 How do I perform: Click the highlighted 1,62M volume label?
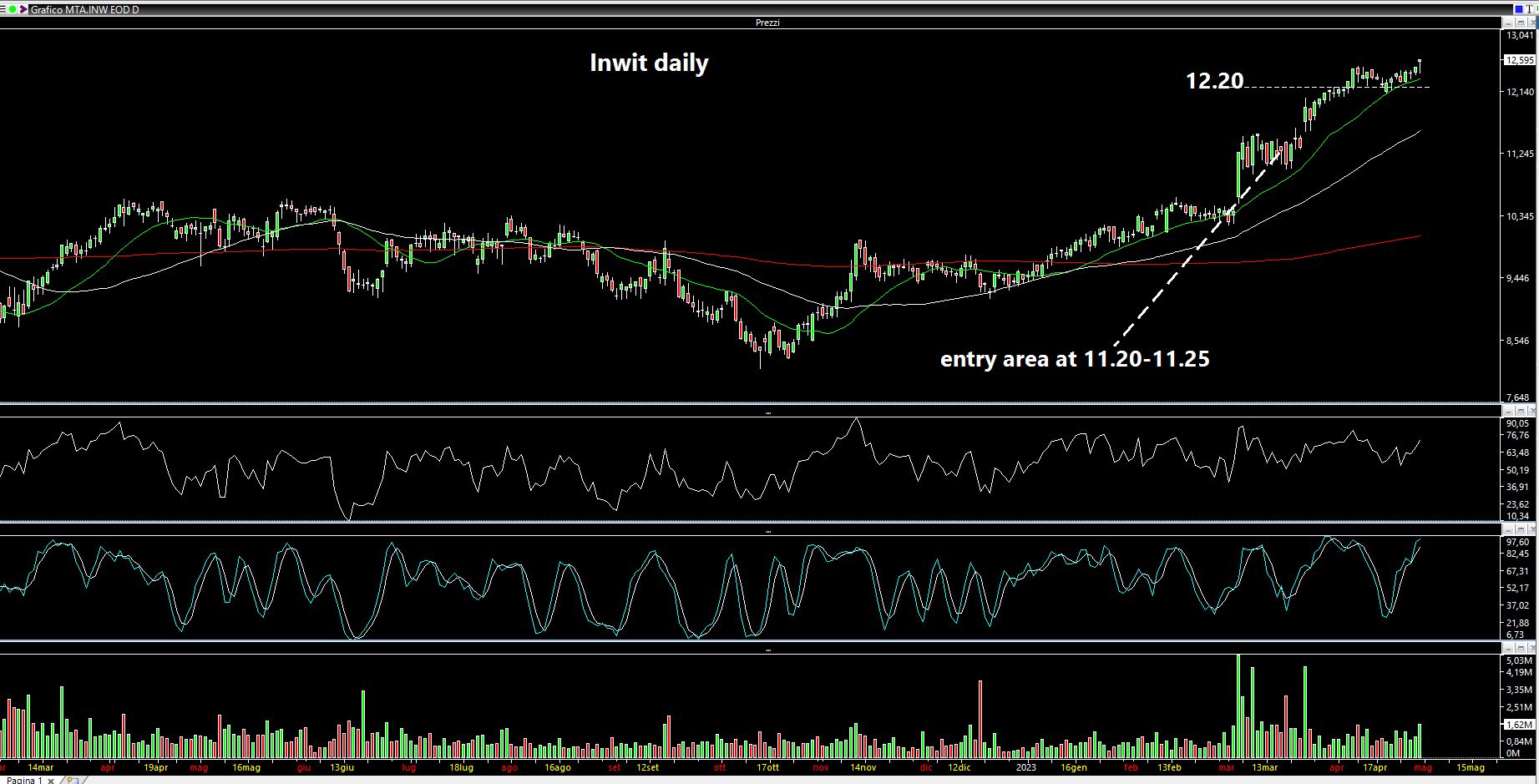pyautogui.click(x=1519, y=725)
